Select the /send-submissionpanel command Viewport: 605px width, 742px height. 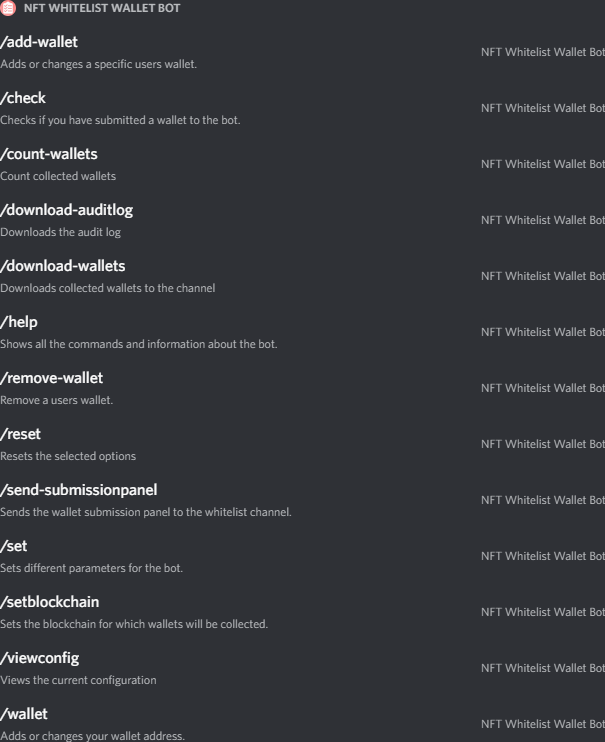click(79, 490)
